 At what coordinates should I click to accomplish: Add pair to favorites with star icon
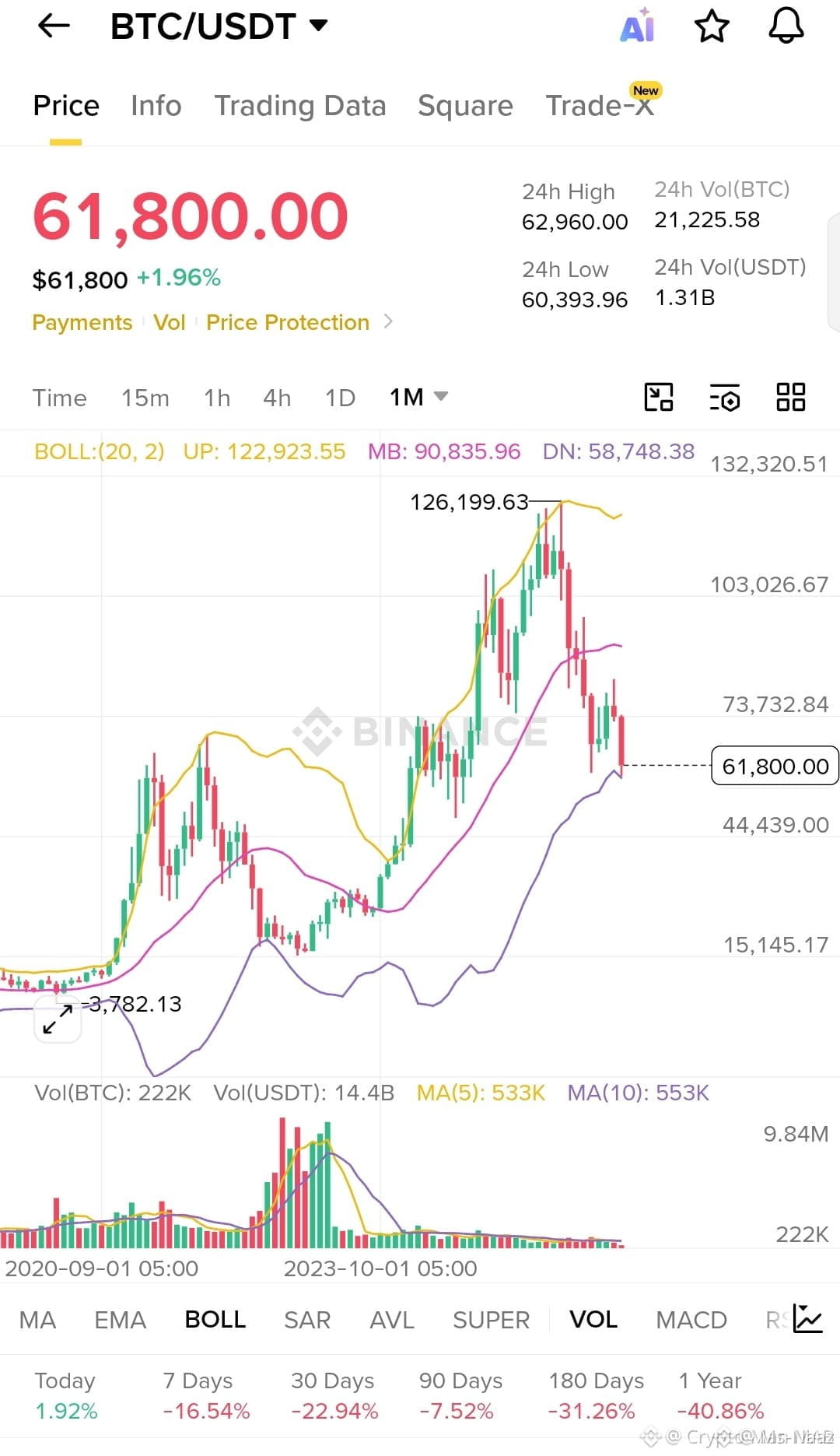711,26
